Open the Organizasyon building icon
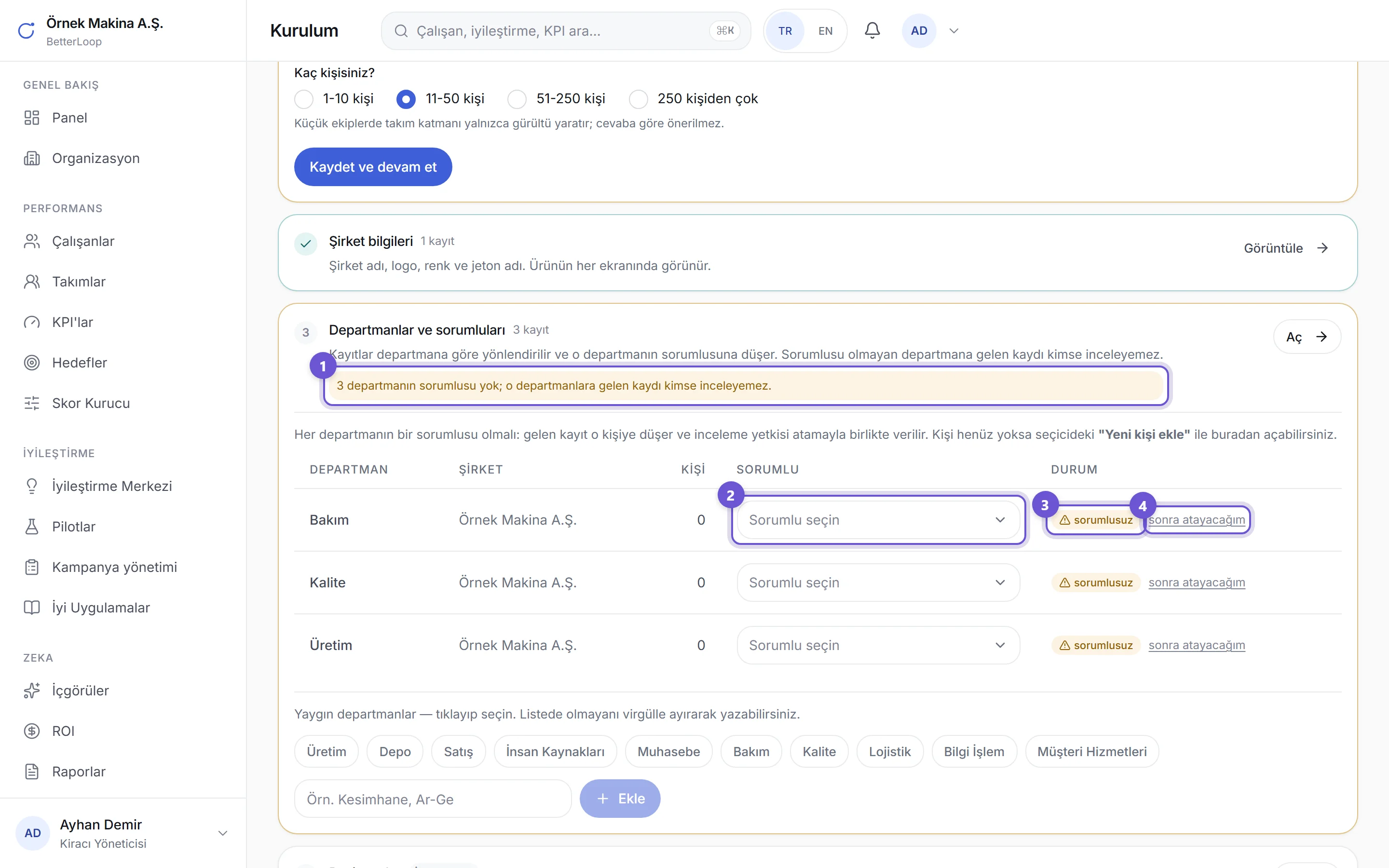This screenshot has height=868, width=1389. click(31, 158)
